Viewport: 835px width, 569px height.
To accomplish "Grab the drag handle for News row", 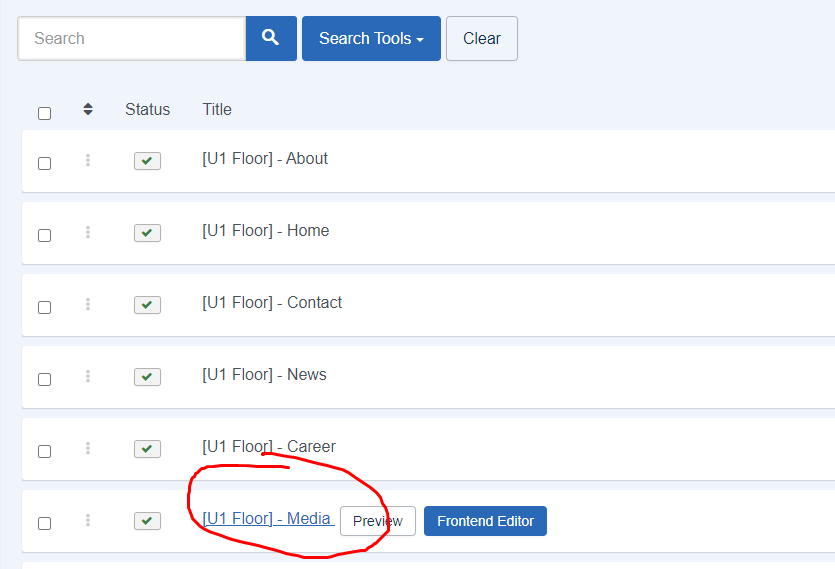I will coord(88,376).
